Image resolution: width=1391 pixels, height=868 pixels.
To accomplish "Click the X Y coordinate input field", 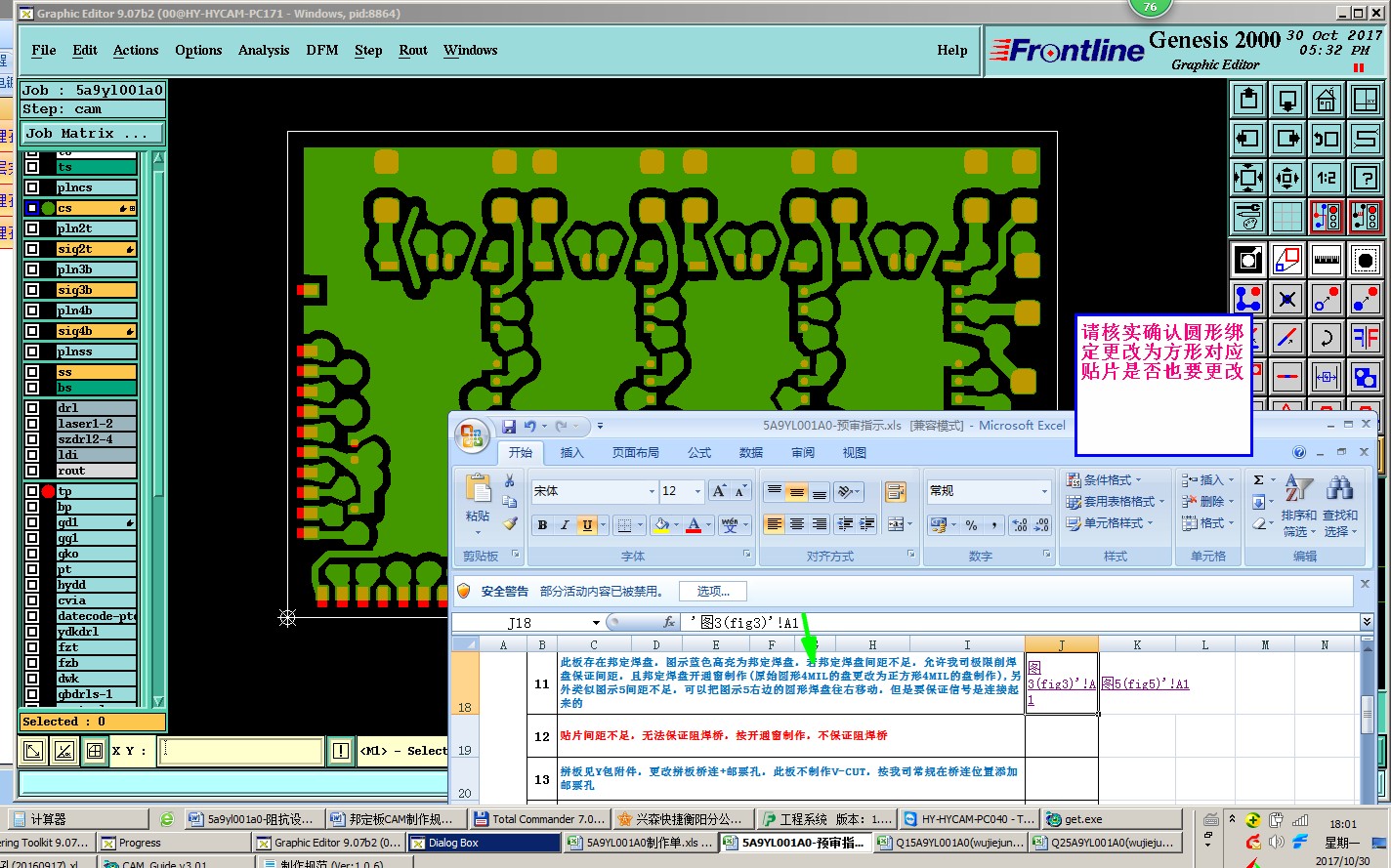I will pyautogui.click(x=240, y=751).
